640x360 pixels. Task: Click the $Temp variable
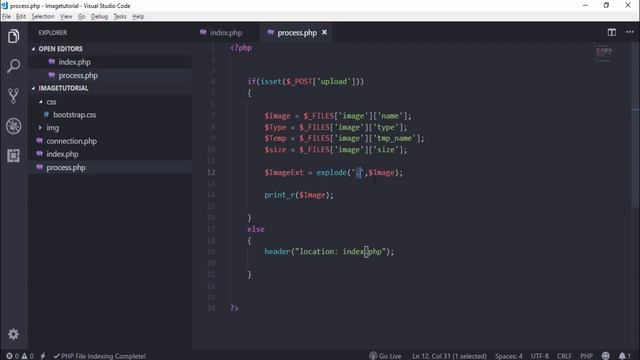(275, 138)
